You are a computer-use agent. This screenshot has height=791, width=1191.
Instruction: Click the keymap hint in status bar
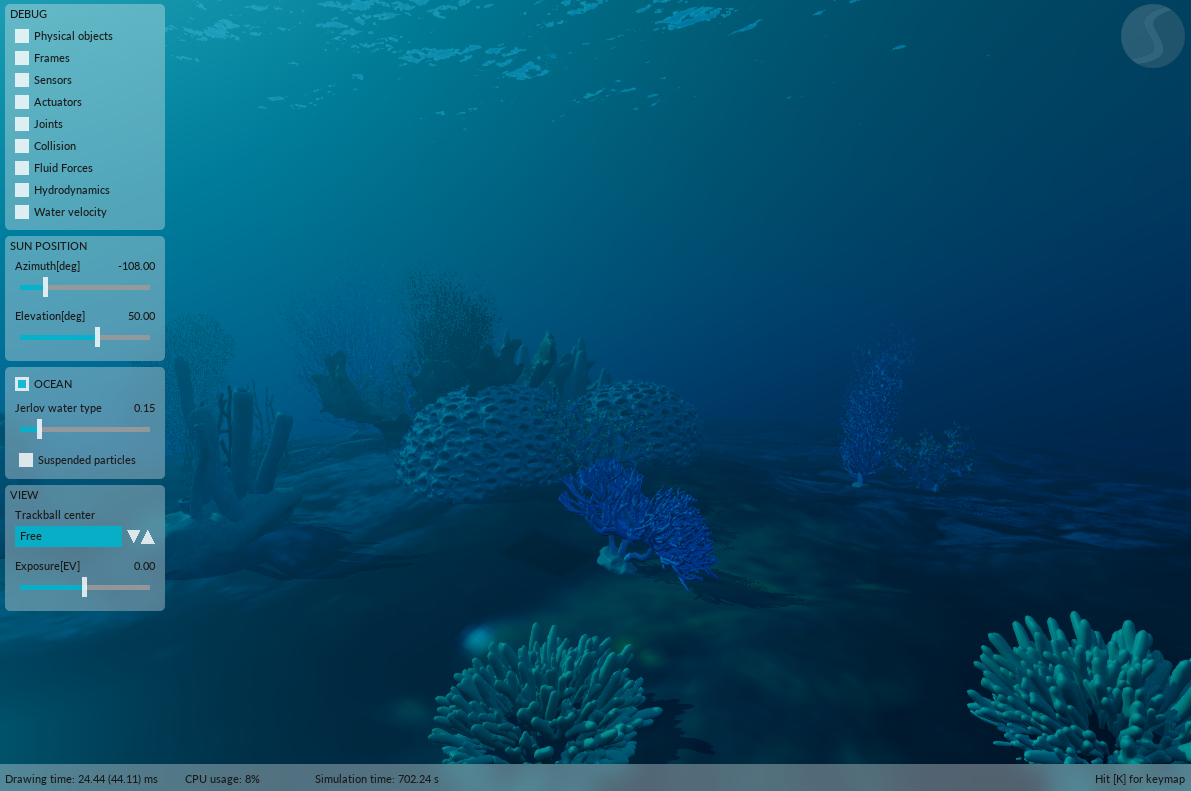click(x=1139, y=779)
